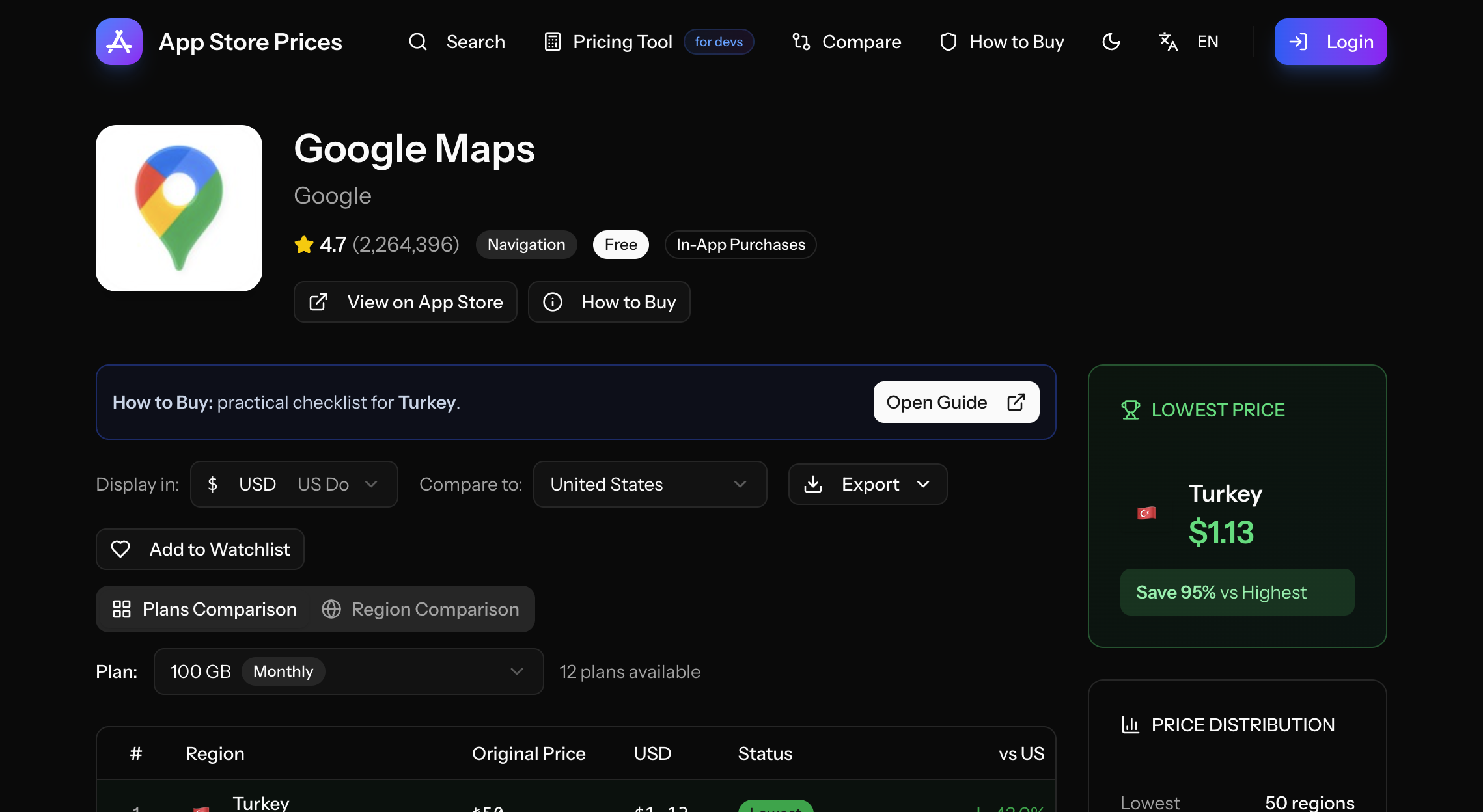Click the Compare icon in navigation

[801, 42]
